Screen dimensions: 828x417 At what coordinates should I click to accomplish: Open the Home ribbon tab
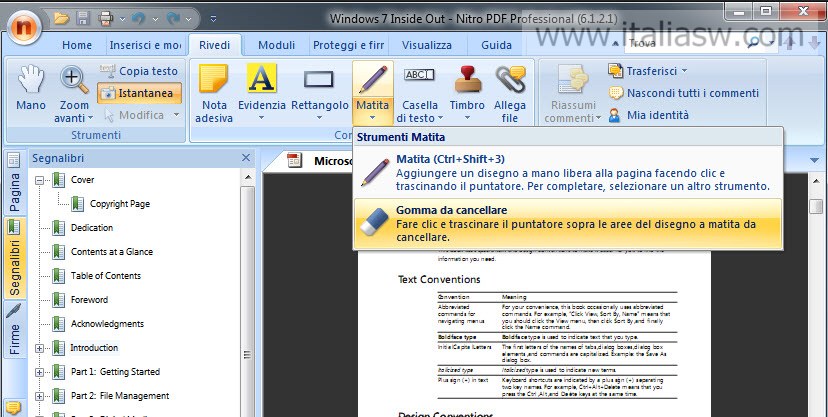[x=77, y=45]
